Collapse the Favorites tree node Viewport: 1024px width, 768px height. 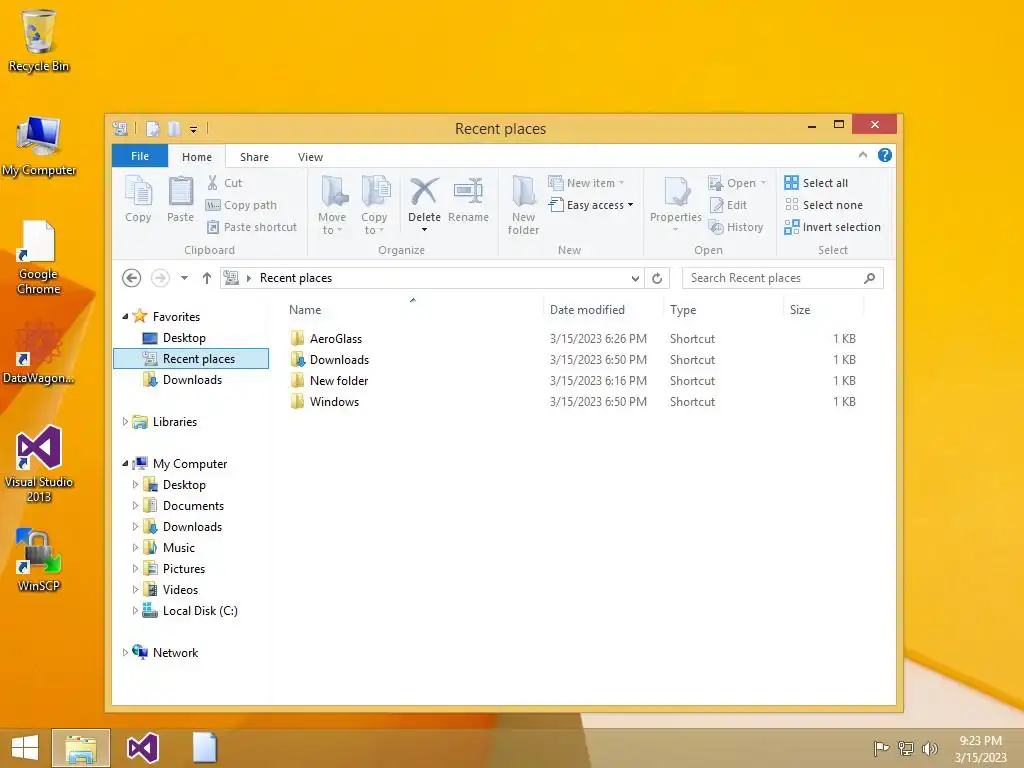pyautogui.click(x=125, y=317)
